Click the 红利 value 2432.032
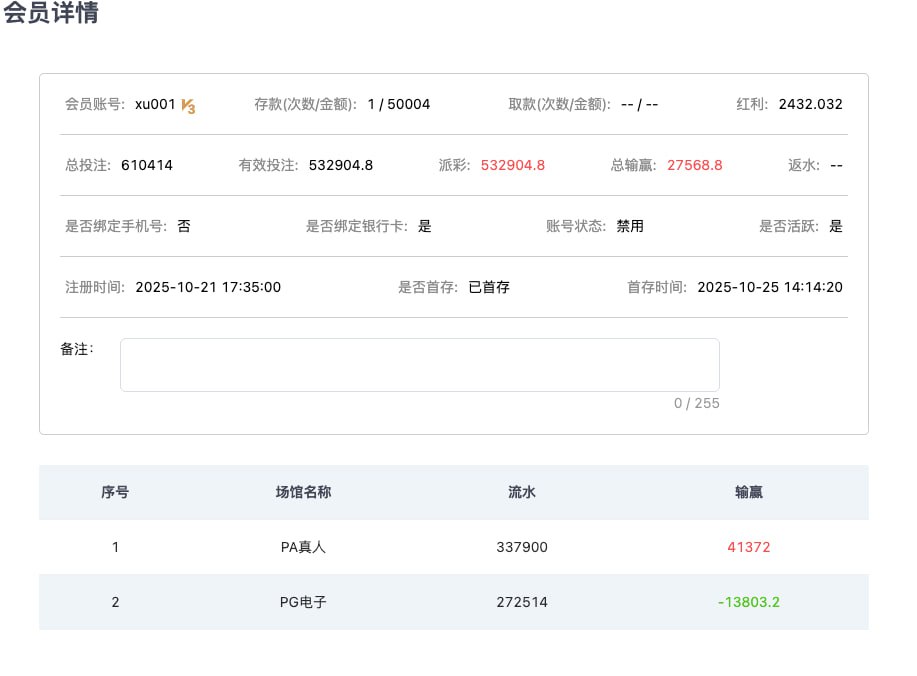The width and height of the screenshot is (917, 676). pos(810,104)
